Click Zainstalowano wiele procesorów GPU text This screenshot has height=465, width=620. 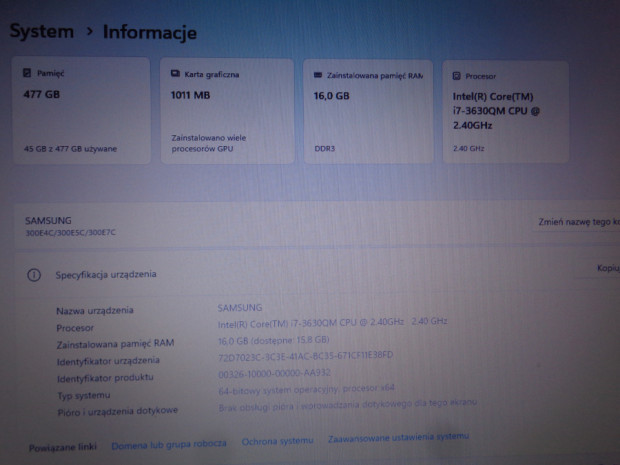pos(209,143)
